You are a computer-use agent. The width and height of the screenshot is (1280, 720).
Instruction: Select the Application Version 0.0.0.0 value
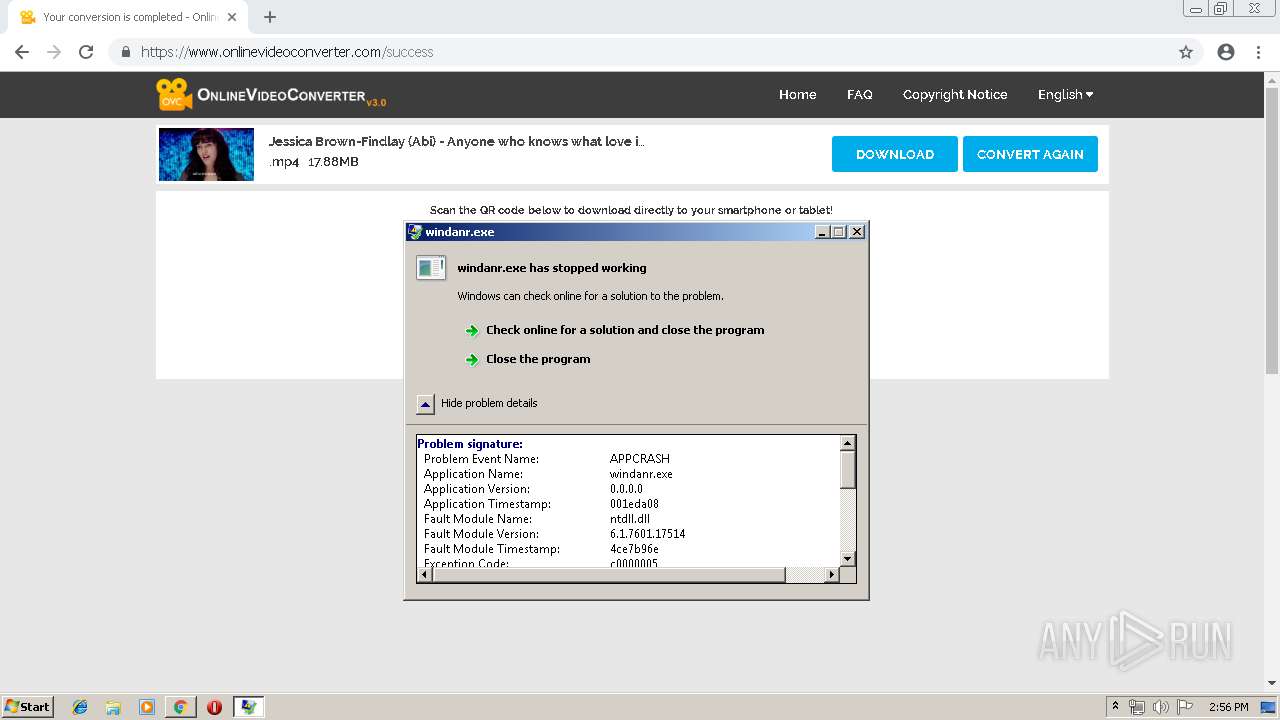(626, 489)
